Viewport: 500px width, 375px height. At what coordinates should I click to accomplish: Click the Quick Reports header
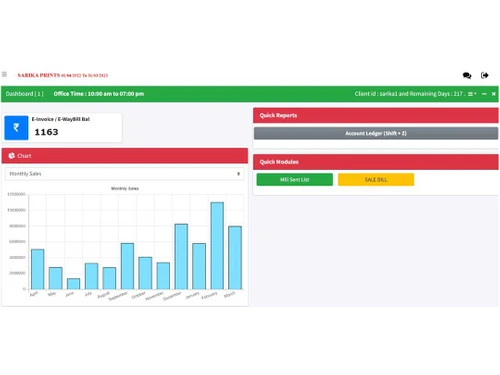coord(376,115)
